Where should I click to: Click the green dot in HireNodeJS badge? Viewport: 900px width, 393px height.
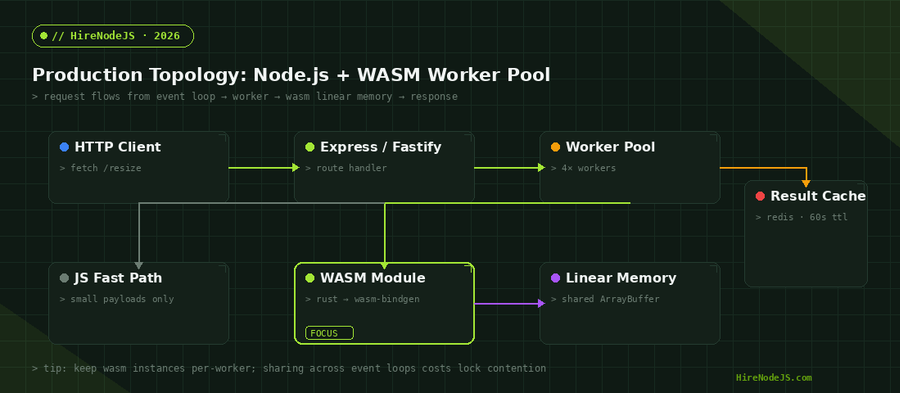point(44,36)
